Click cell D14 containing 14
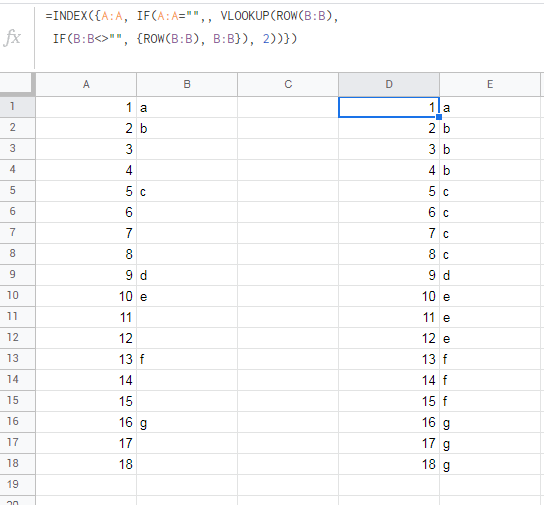This screenshot has width=544, height=505. tap(389, 380)
